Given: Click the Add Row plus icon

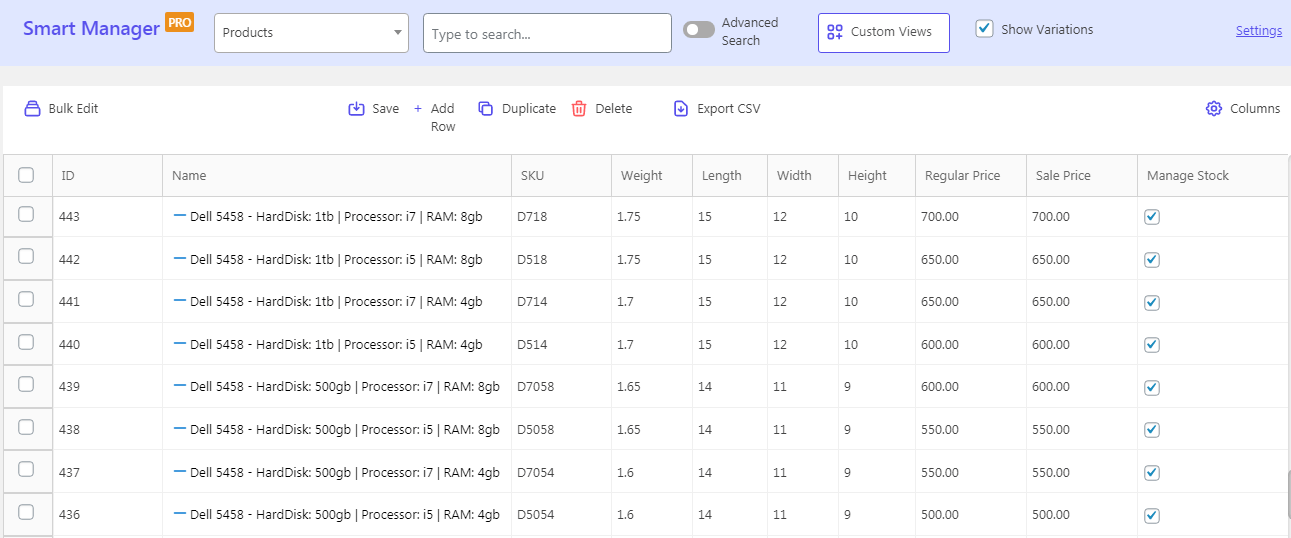Looking at the screenshot, I should point(418,109).
